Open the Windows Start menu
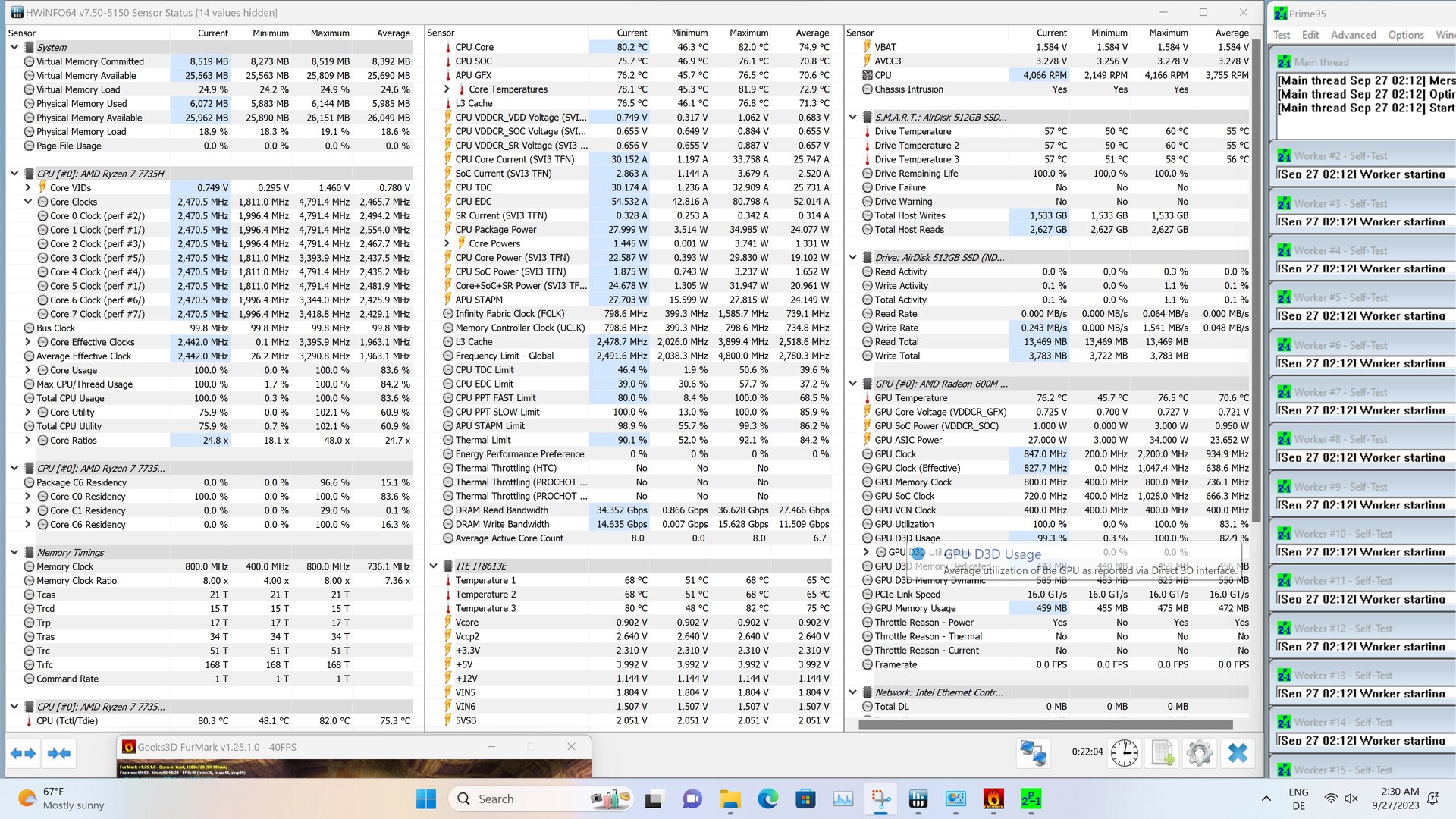1456x819 pixels. [426, 799]
